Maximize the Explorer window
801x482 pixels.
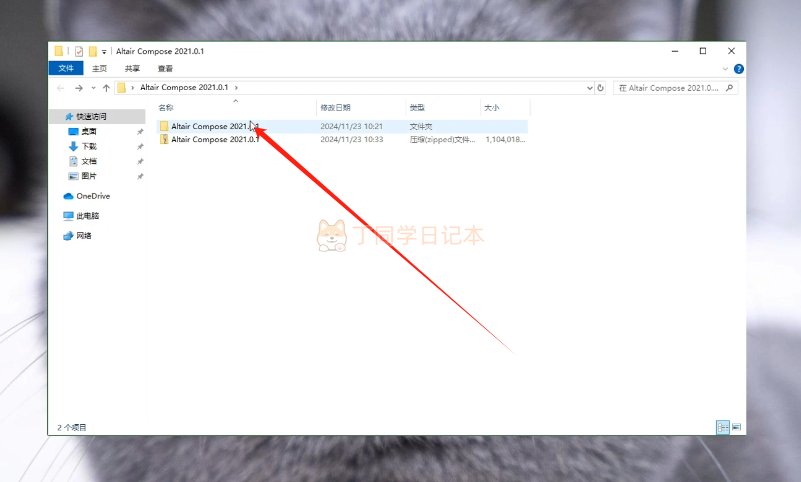click(703, 51)
